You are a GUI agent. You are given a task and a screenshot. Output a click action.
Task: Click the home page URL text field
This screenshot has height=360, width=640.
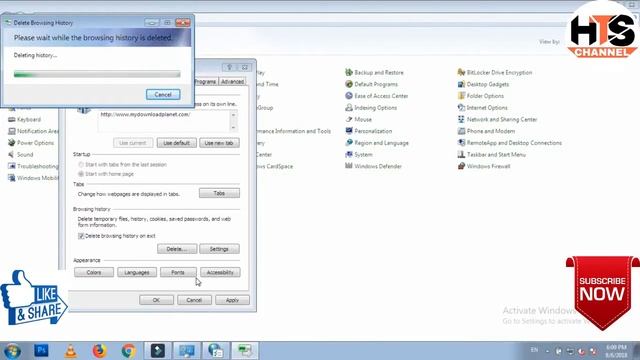[x=164, y=121]
